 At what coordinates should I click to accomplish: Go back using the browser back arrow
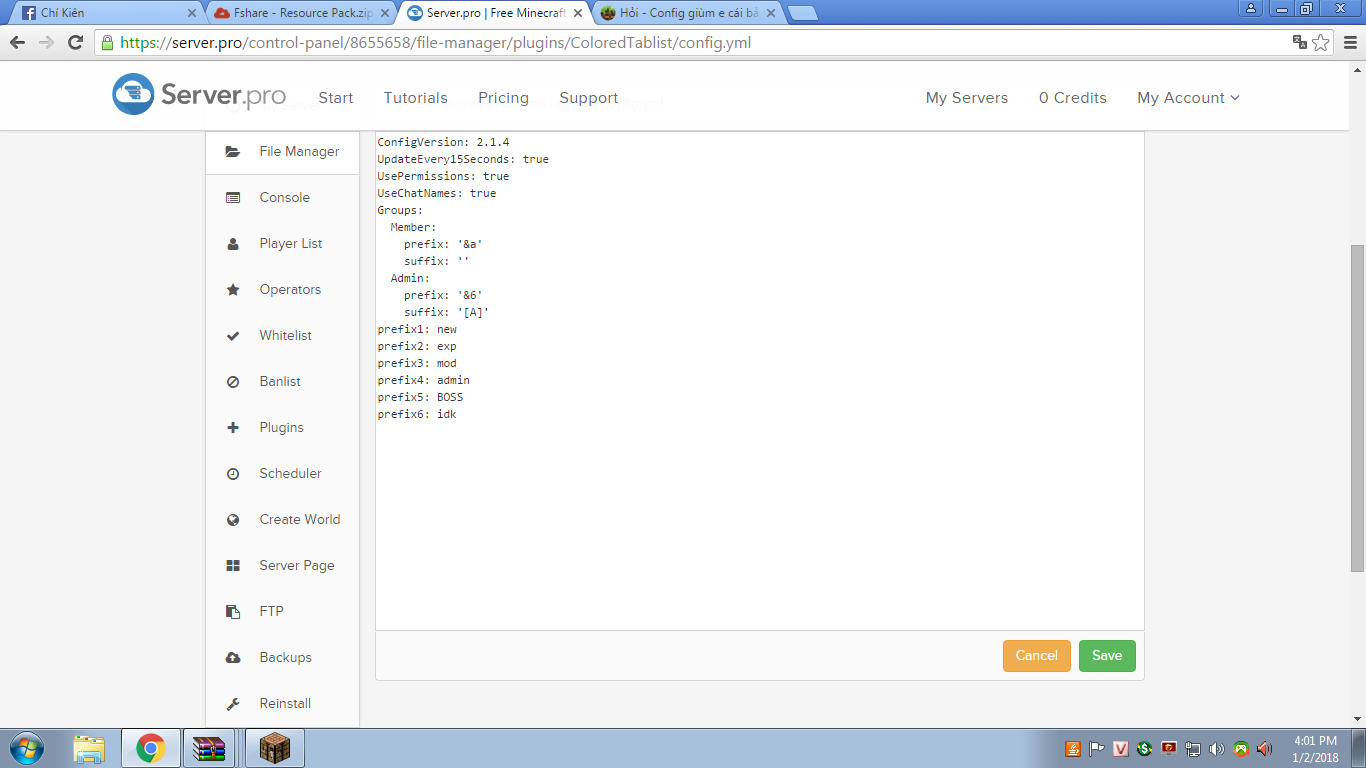tap(17, 43)
